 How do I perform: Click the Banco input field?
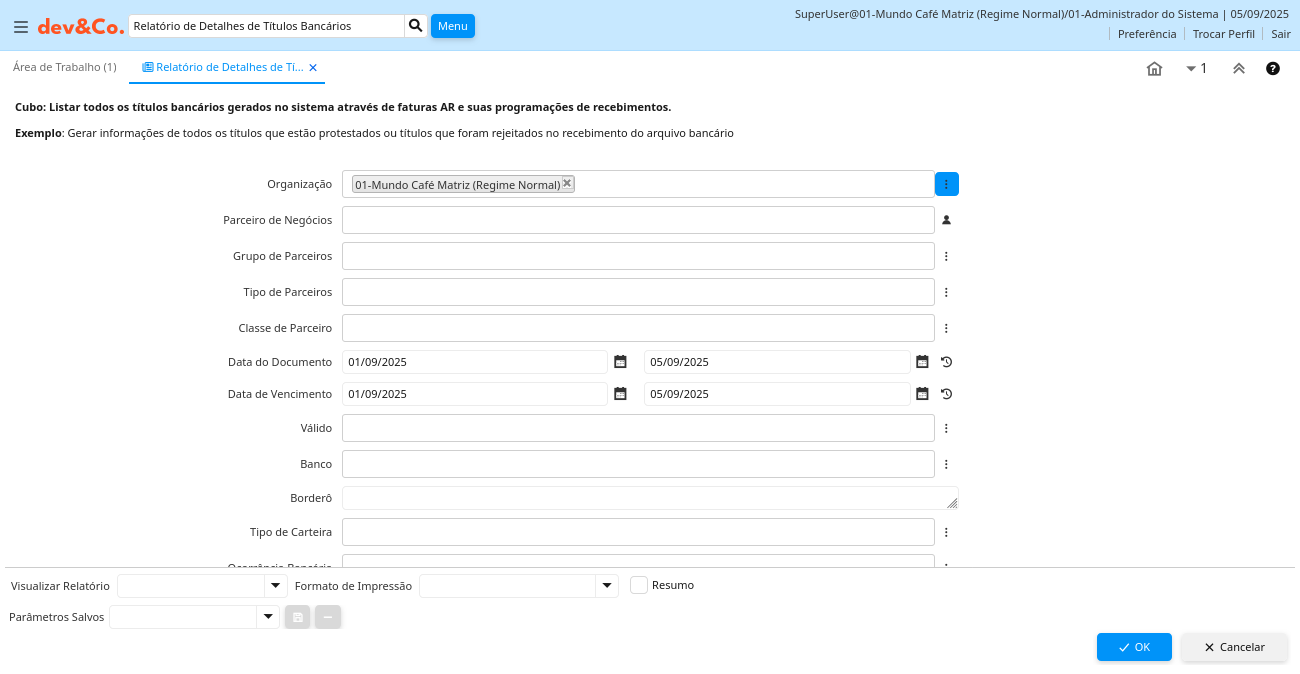(x=638, y=464)
